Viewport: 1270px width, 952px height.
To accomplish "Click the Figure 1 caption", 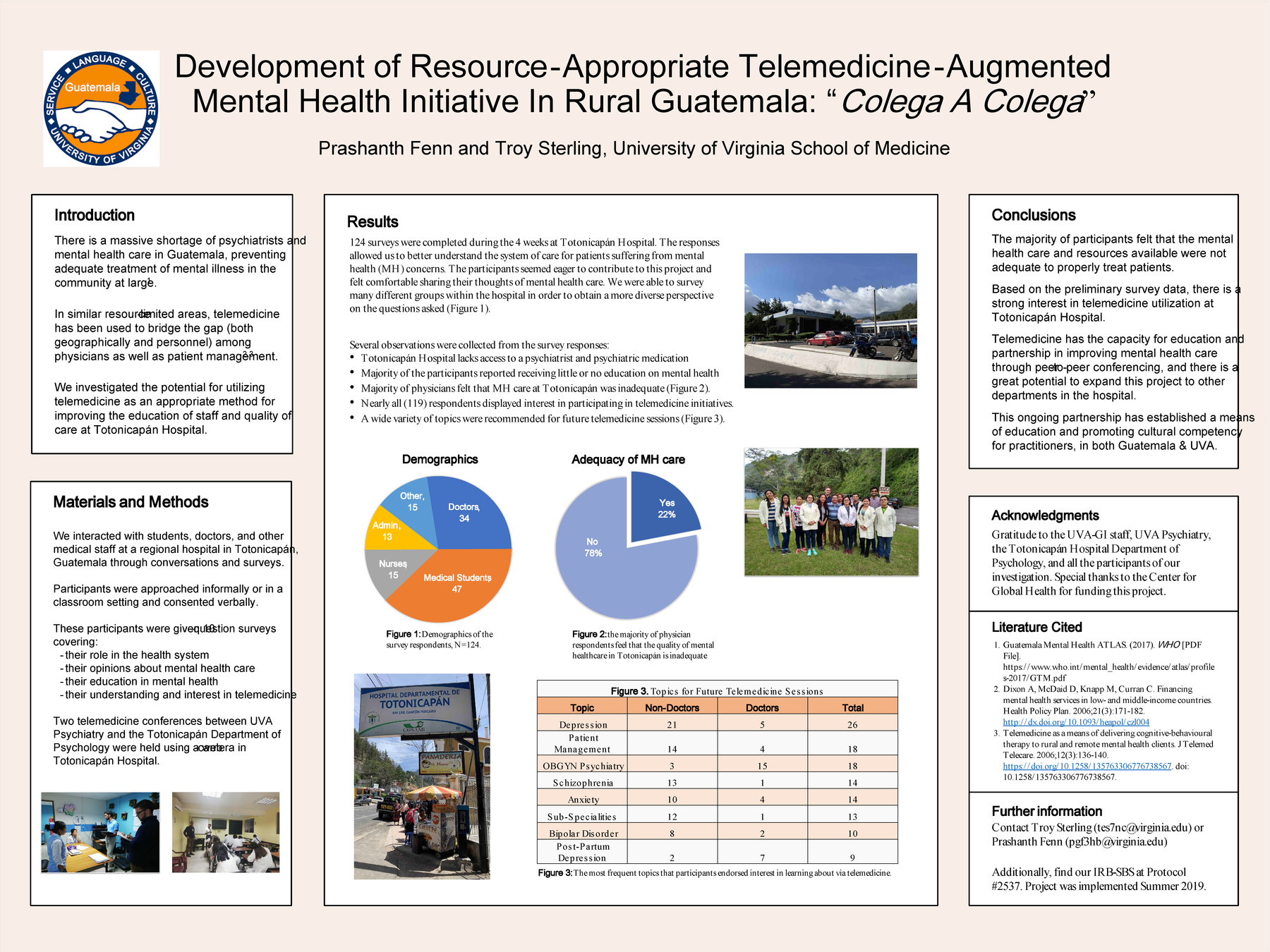I will [x=440, y=639].
